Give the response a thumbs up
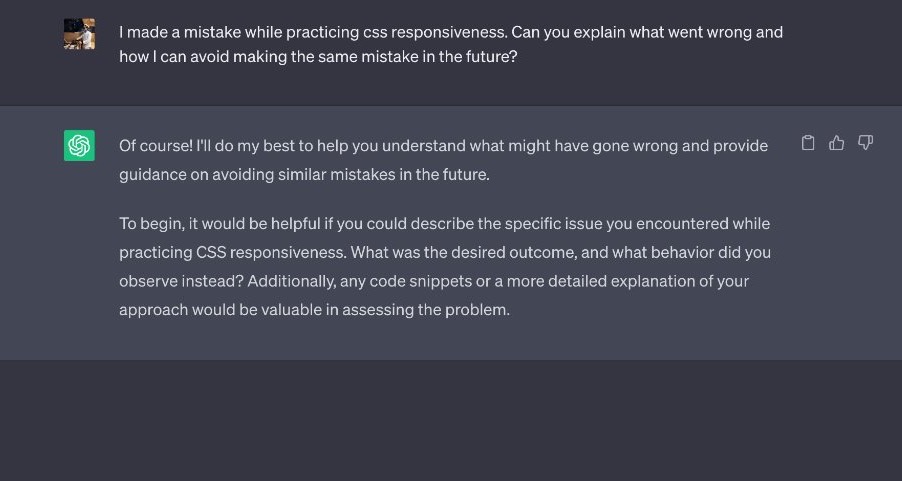This screenshot has height=481, width=902. tap(837, 143)
